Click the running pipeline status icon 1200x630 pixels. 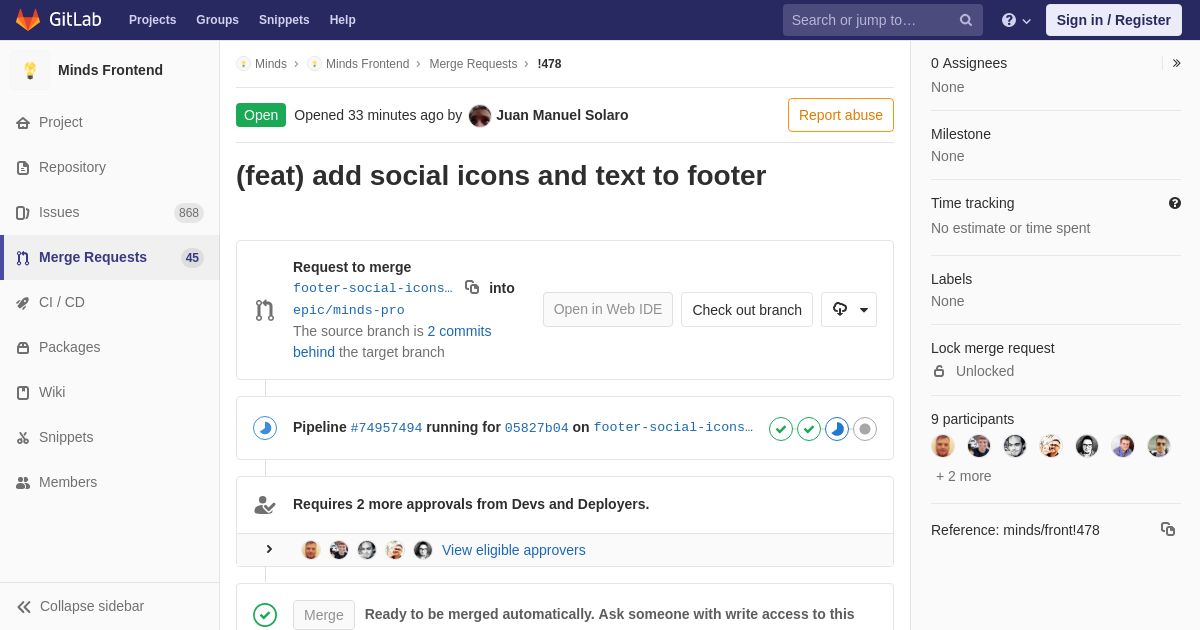pyautogui.click(x=265, y=428)
